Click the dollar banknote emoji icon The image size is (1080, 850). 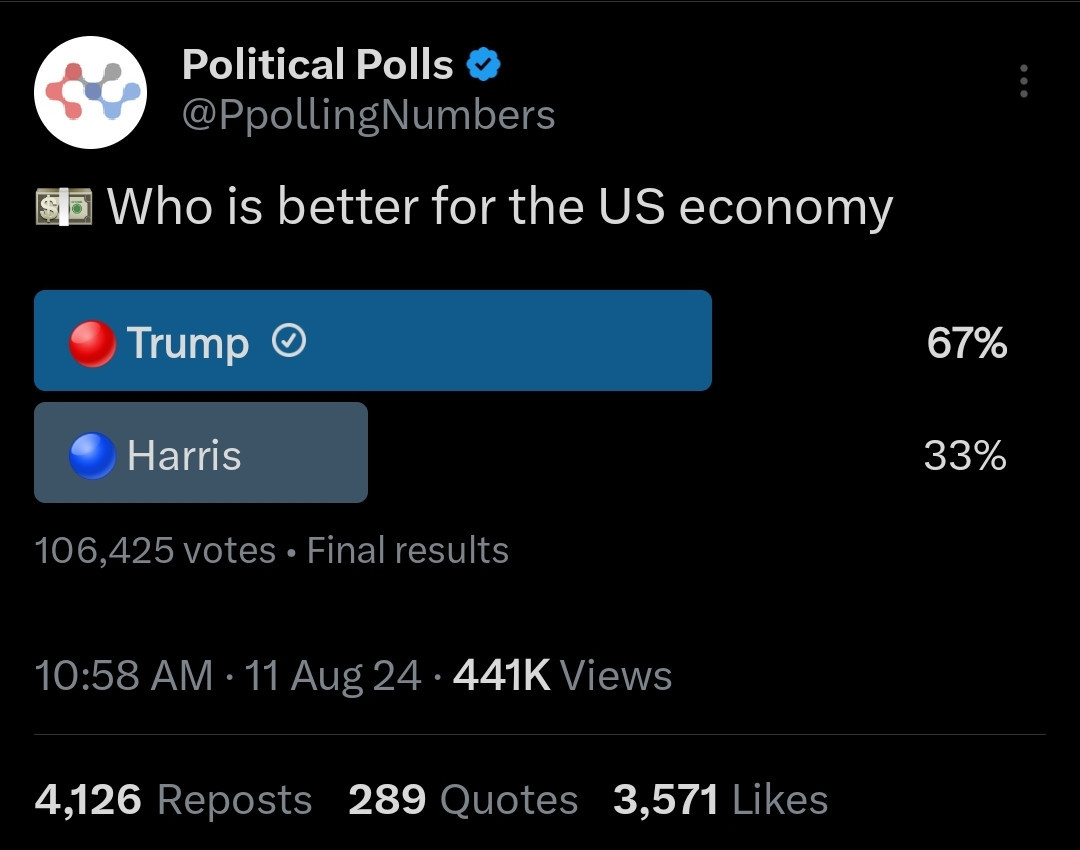(x=63, y=207)
